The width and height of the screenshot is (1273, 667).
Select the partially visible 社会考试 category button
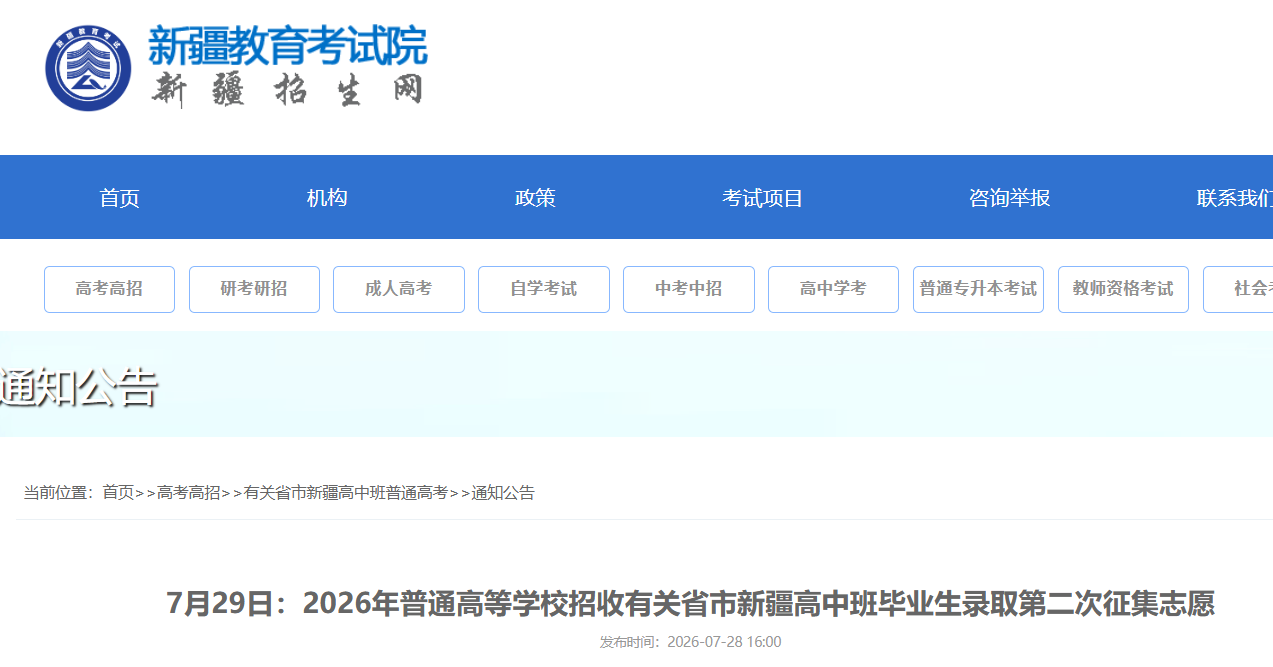pyautogui.click(x=1238, y=289)
